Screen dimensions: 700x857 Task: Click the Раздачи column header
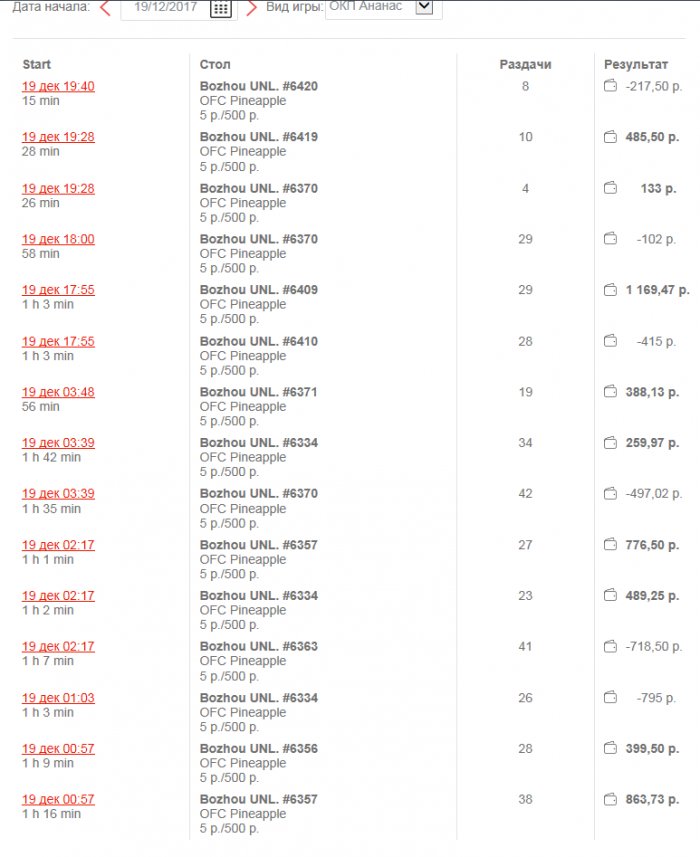click(x=525, y=65)
